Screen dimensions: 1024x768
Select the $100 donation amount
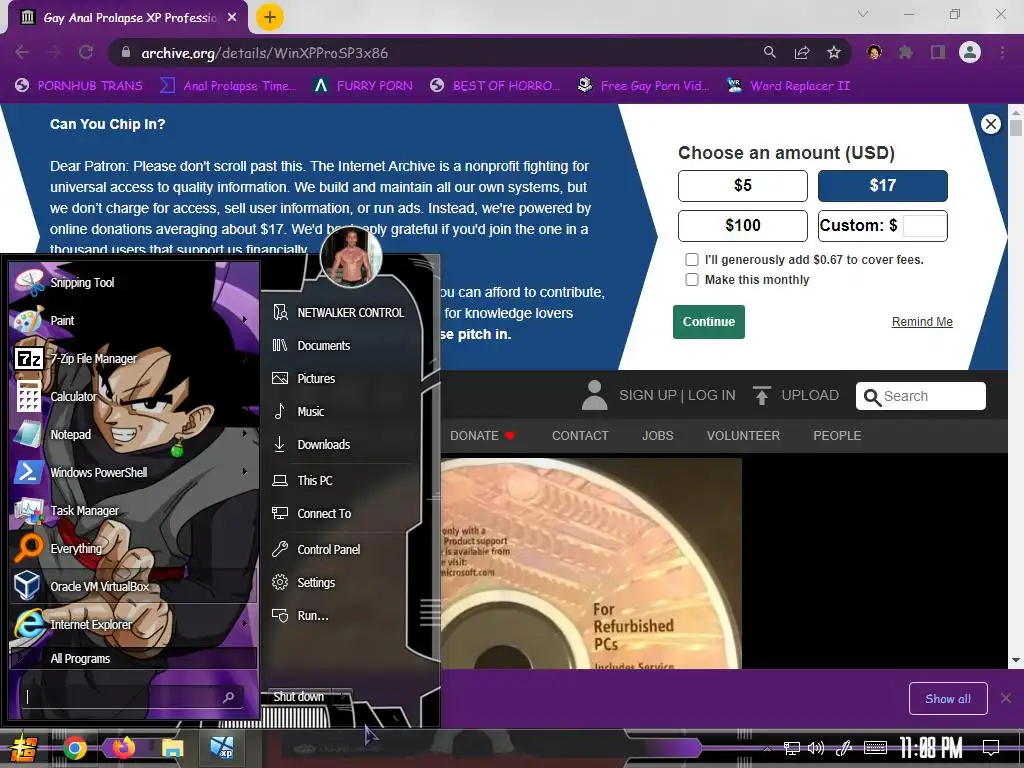tap(743, 226)
